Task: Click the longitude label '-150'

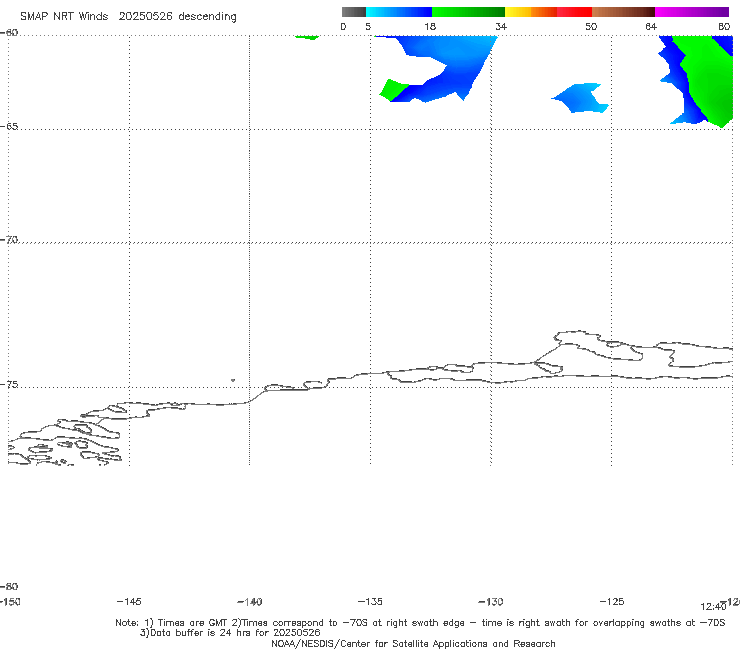Action: (9, 601)
